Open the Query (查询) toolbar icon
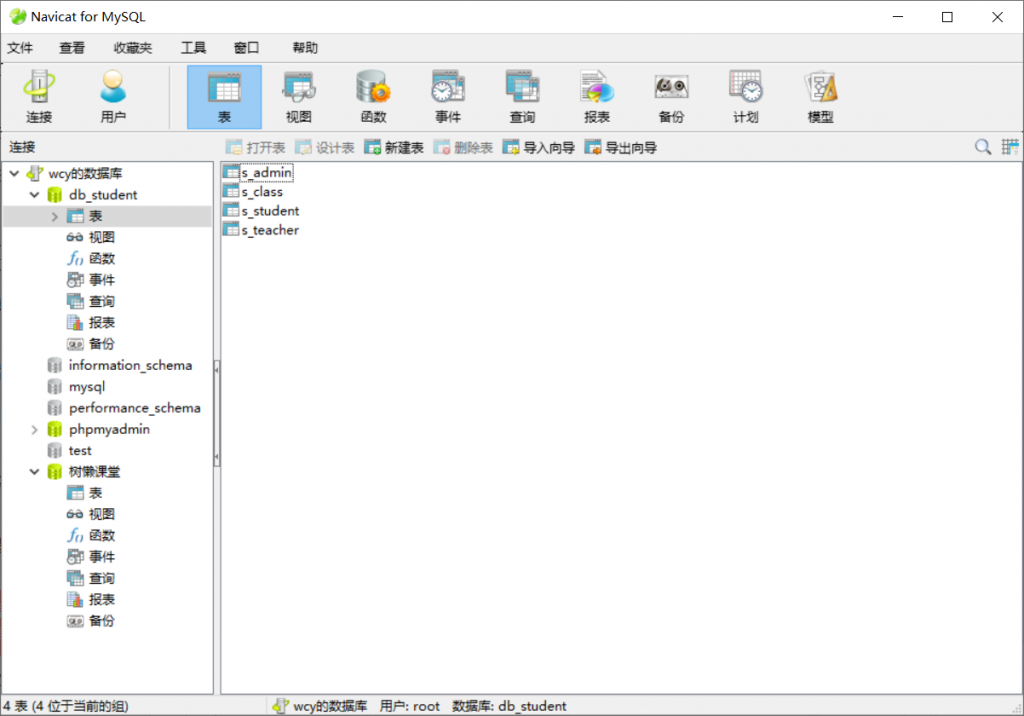Image resolution: width=1024 pixels, height=716 pixels. pos(522,97)
